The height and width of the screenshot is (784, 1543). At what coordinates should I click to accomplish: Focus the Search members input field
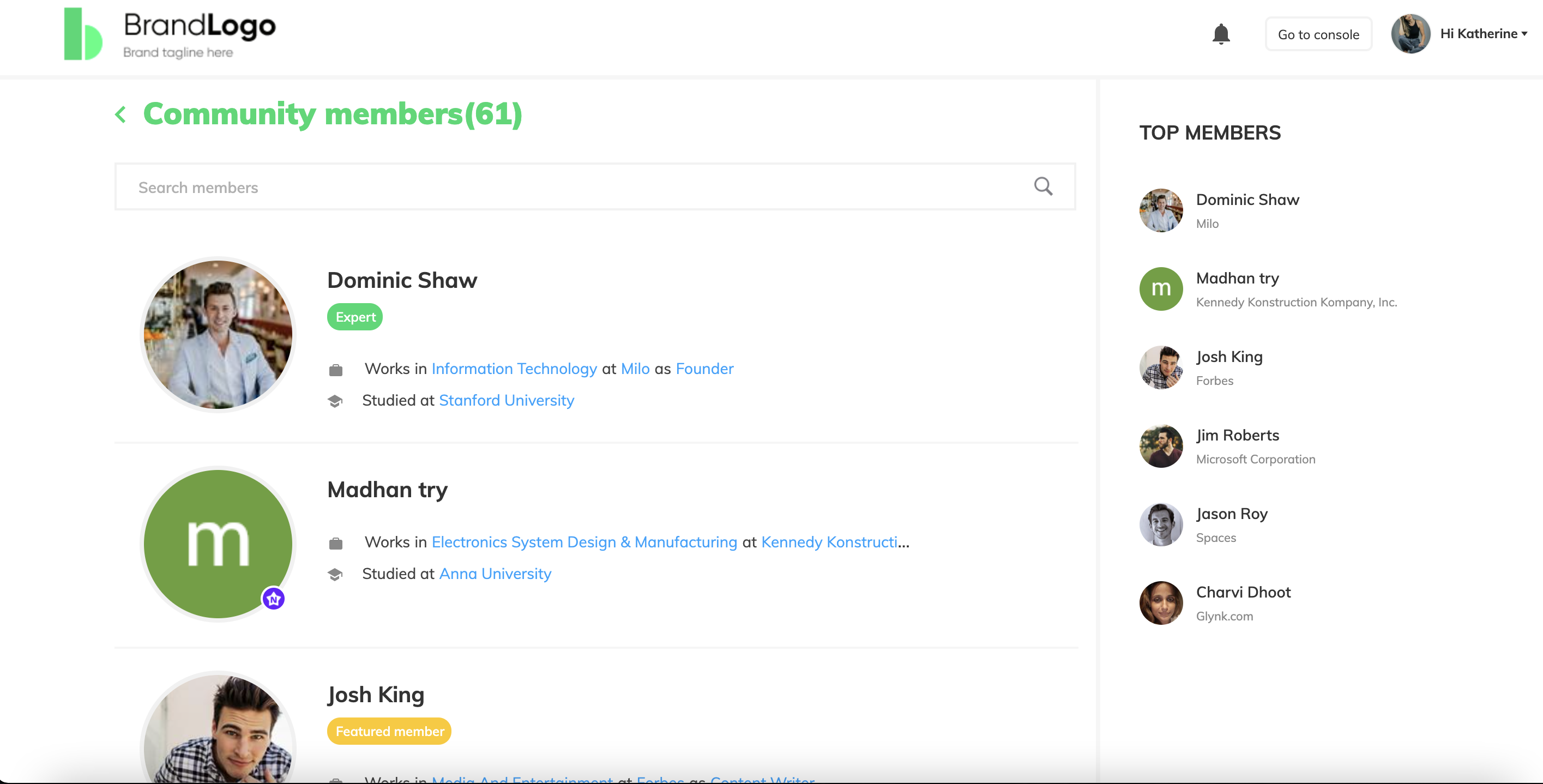(x=575, y=187)
